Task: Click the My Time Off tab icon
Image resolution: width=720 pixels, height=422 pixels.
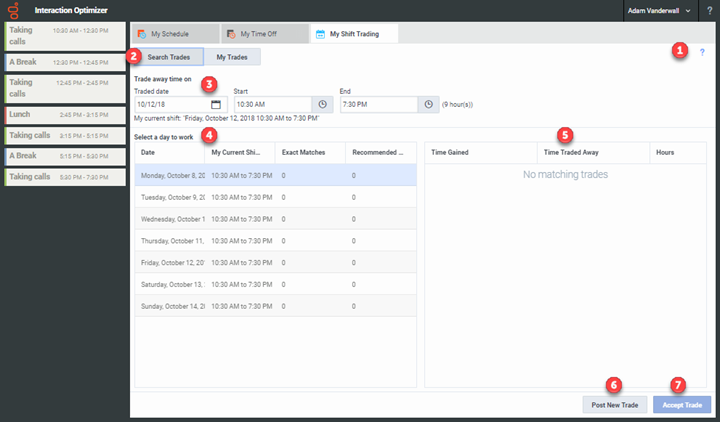Action: (x=231, y=34)
